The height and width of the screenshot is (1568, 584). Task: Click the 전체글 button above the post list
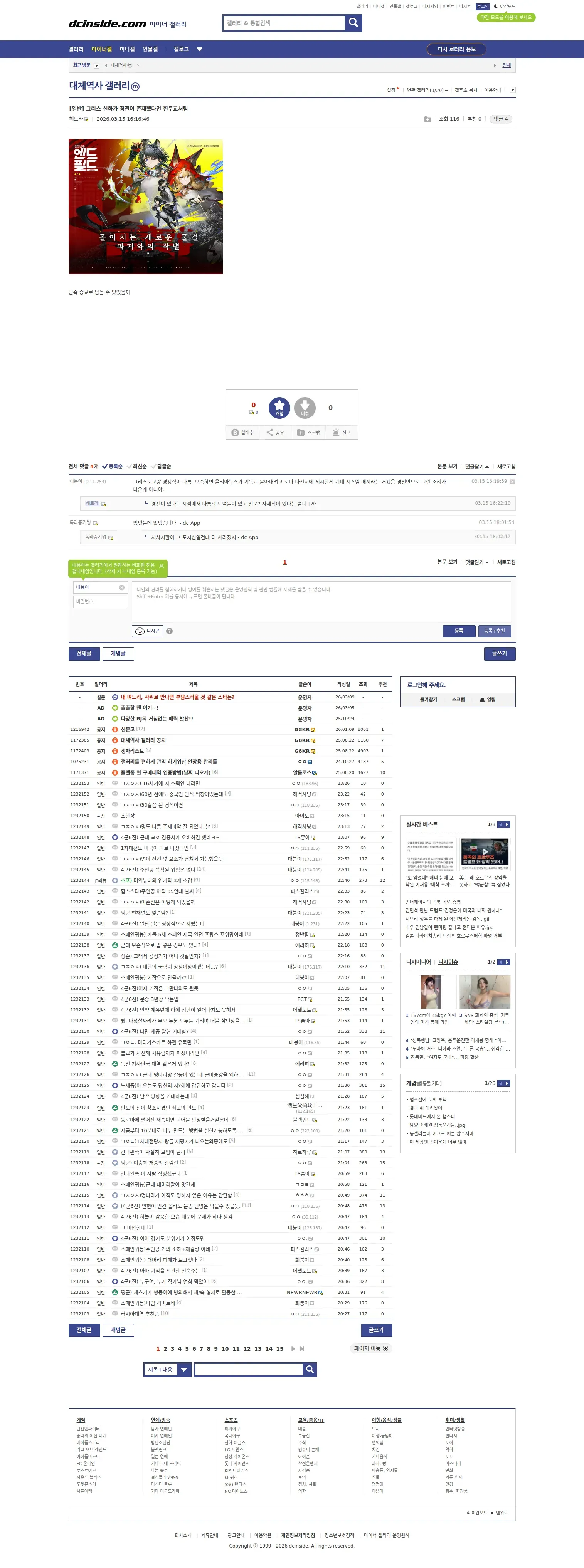point(84,654)
